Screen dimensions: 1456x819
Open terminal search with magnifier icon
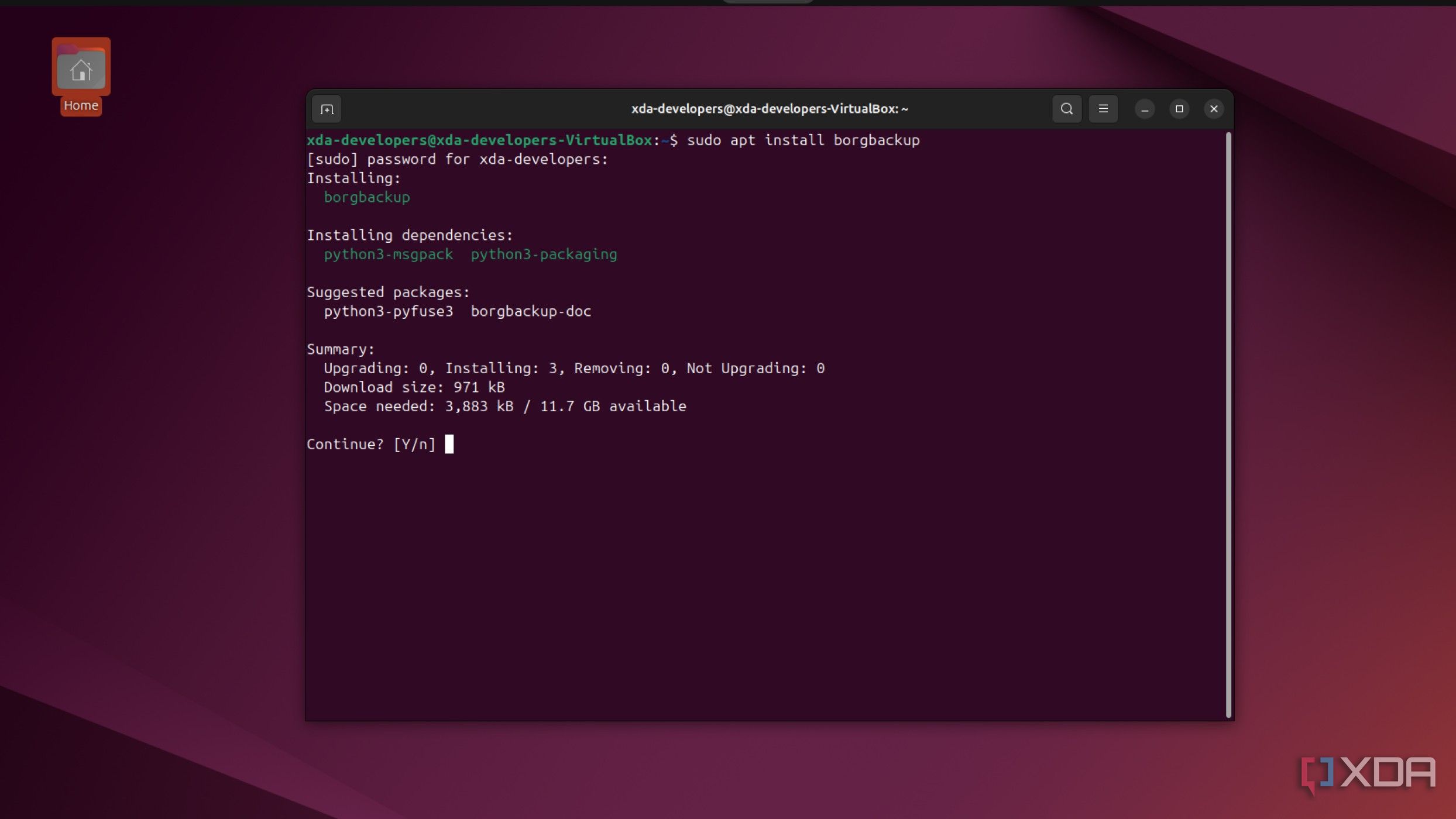pos(1066,109)
